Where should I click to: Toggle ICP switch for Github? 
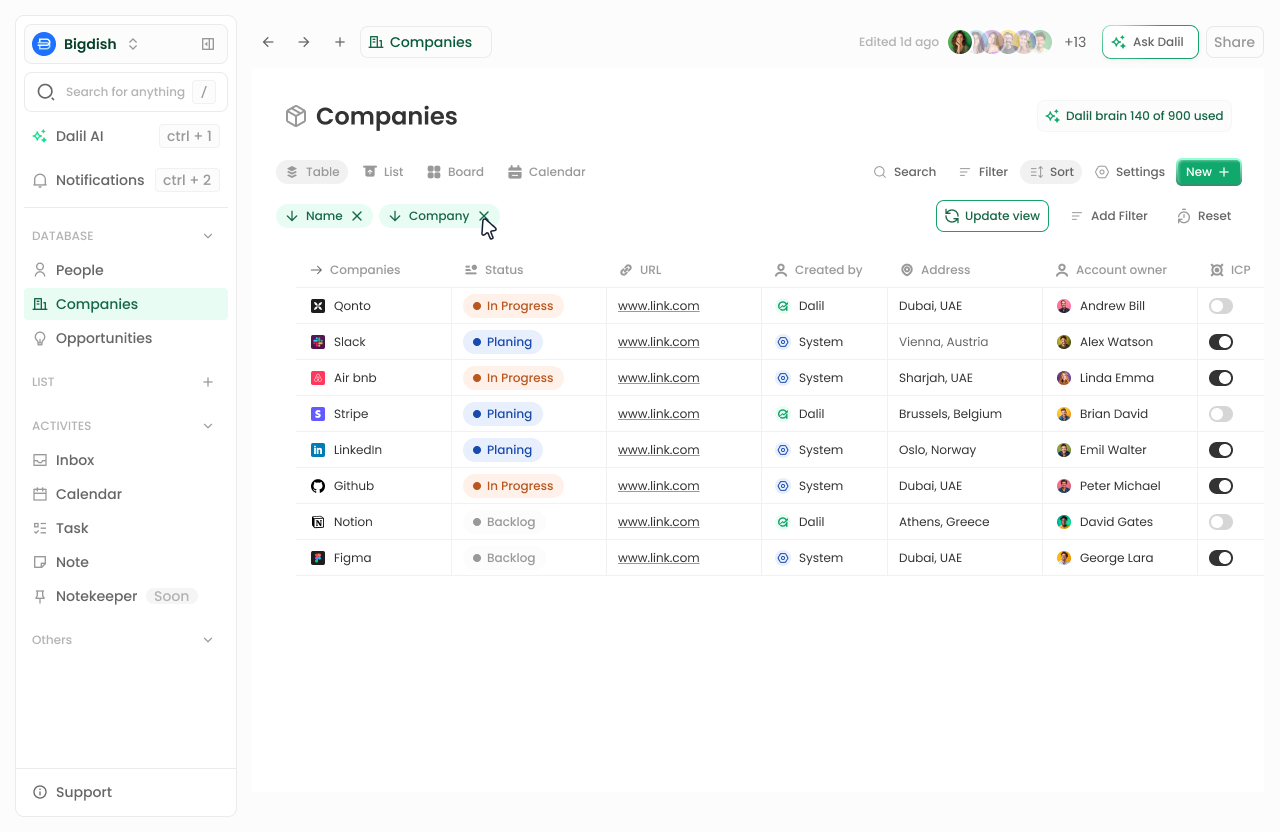1221,486
